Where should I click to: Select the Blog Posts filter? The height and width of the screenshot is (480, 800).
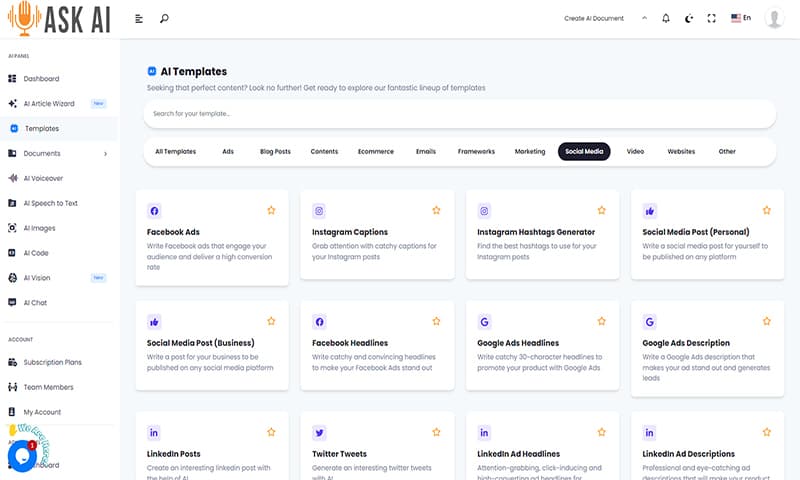click(275, 151)
